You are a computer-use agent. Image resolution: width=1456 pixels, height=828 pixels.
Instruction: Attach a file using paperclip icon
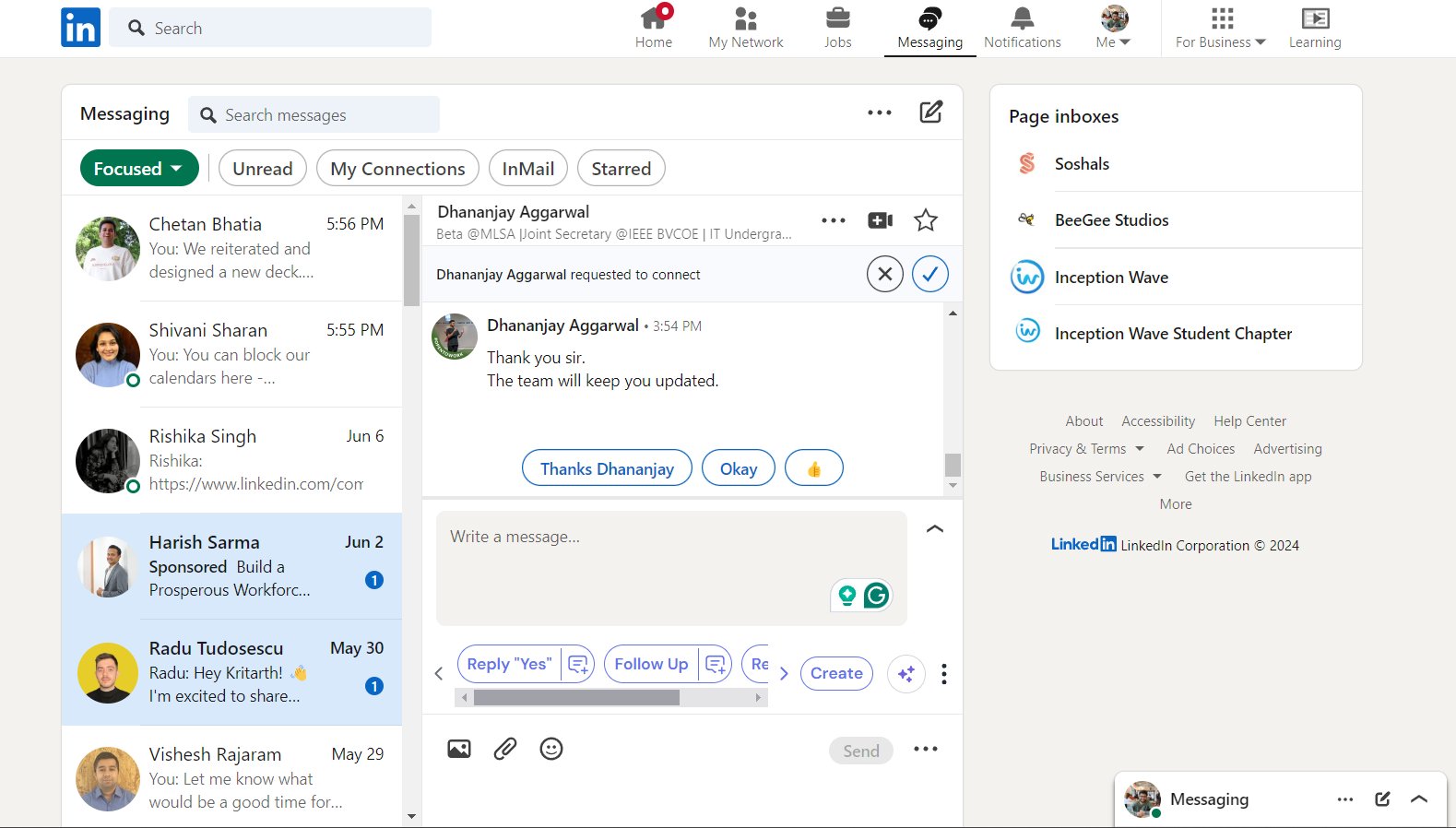click(504, 749)
